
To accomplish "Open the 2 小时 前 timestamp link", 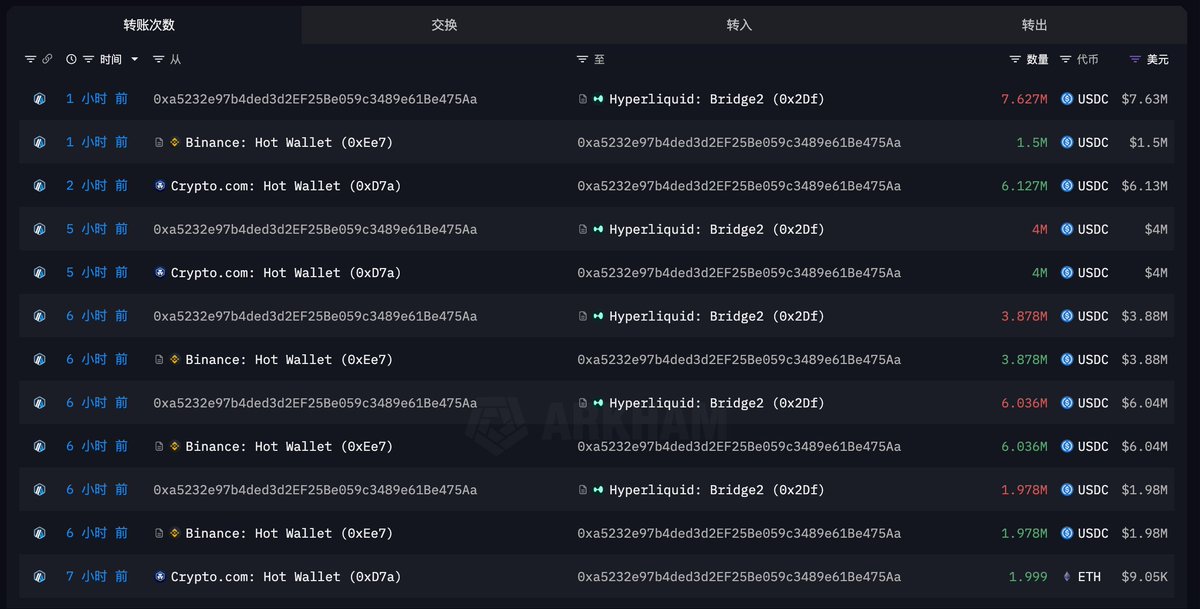I will click(x=97, y=186).
